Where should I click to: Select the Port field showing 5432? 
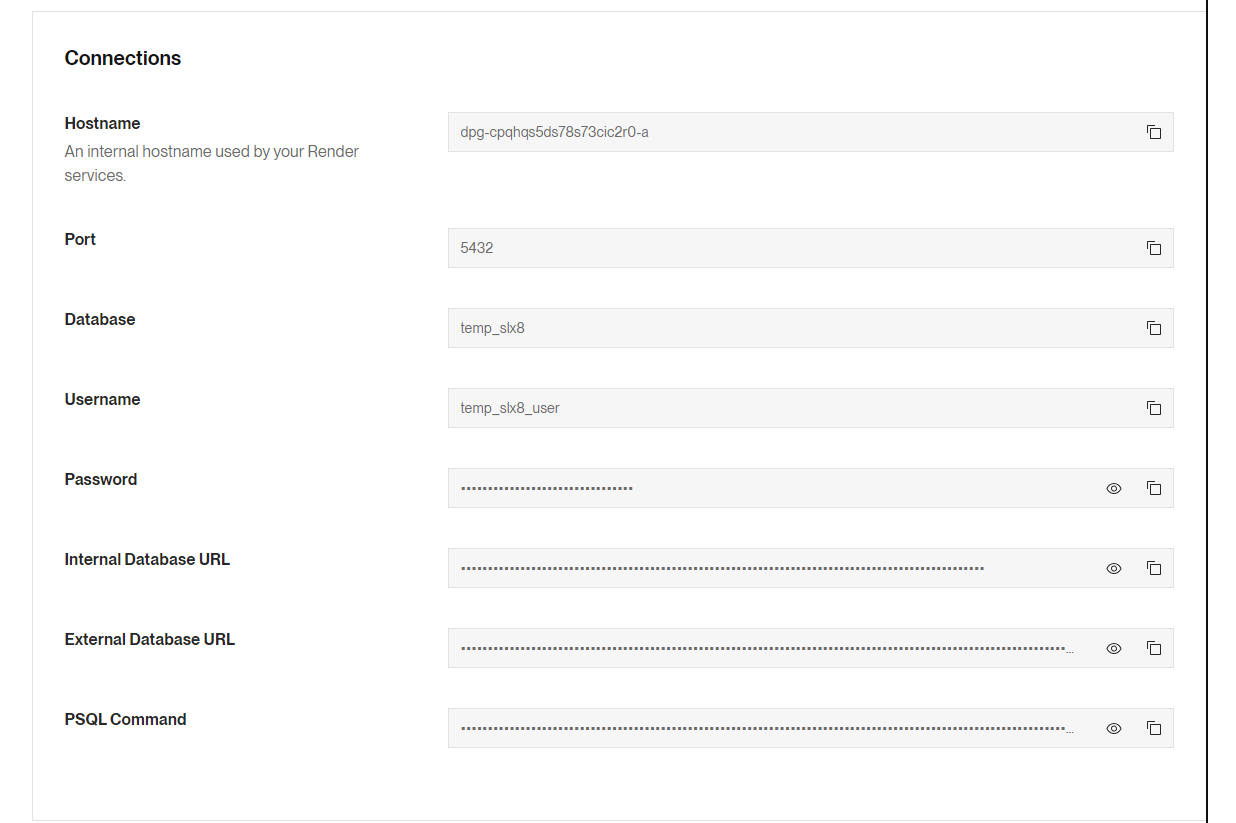pos(780,248)
